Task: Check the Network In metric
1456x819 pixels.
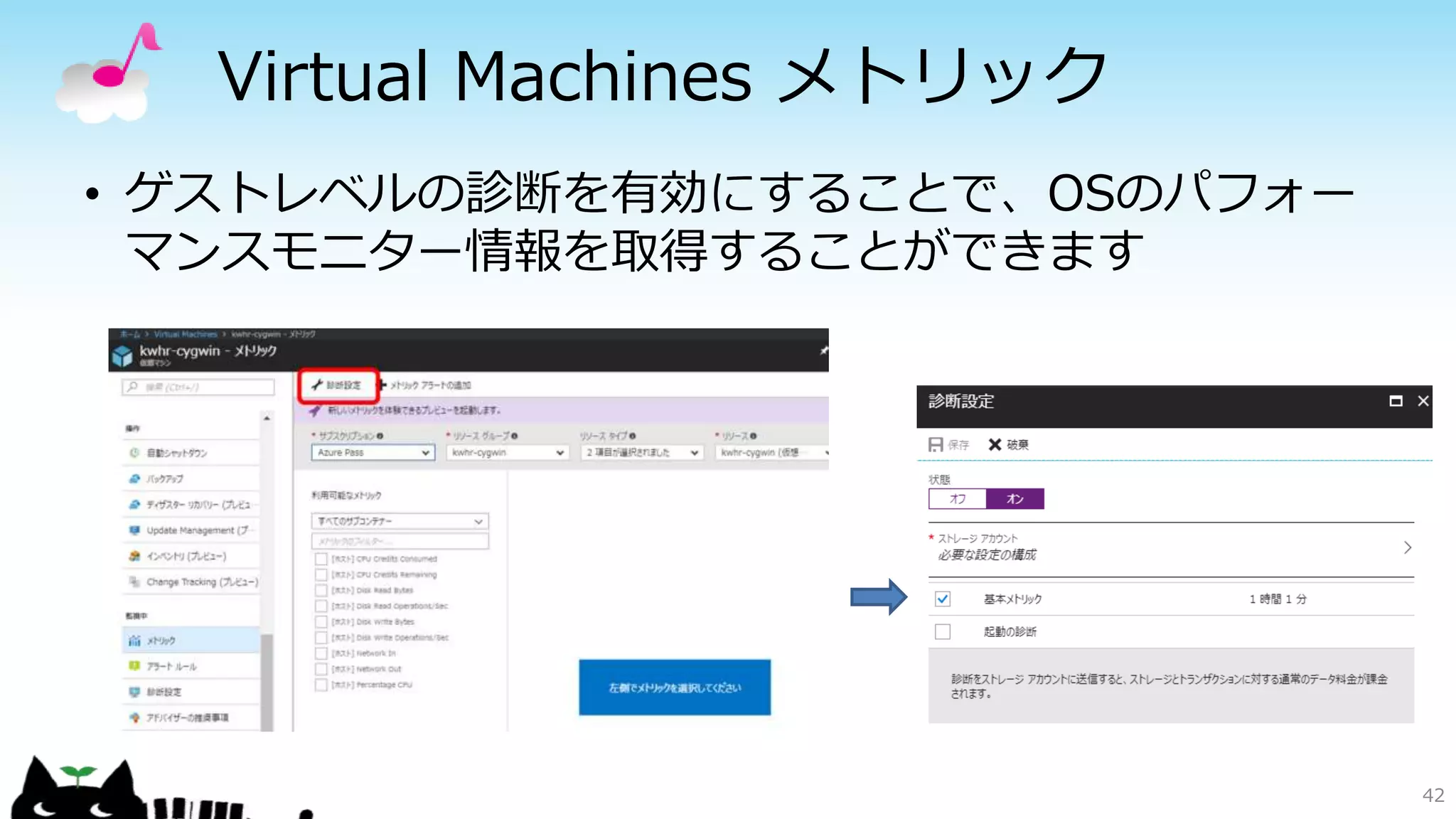Action: [321, 653]
